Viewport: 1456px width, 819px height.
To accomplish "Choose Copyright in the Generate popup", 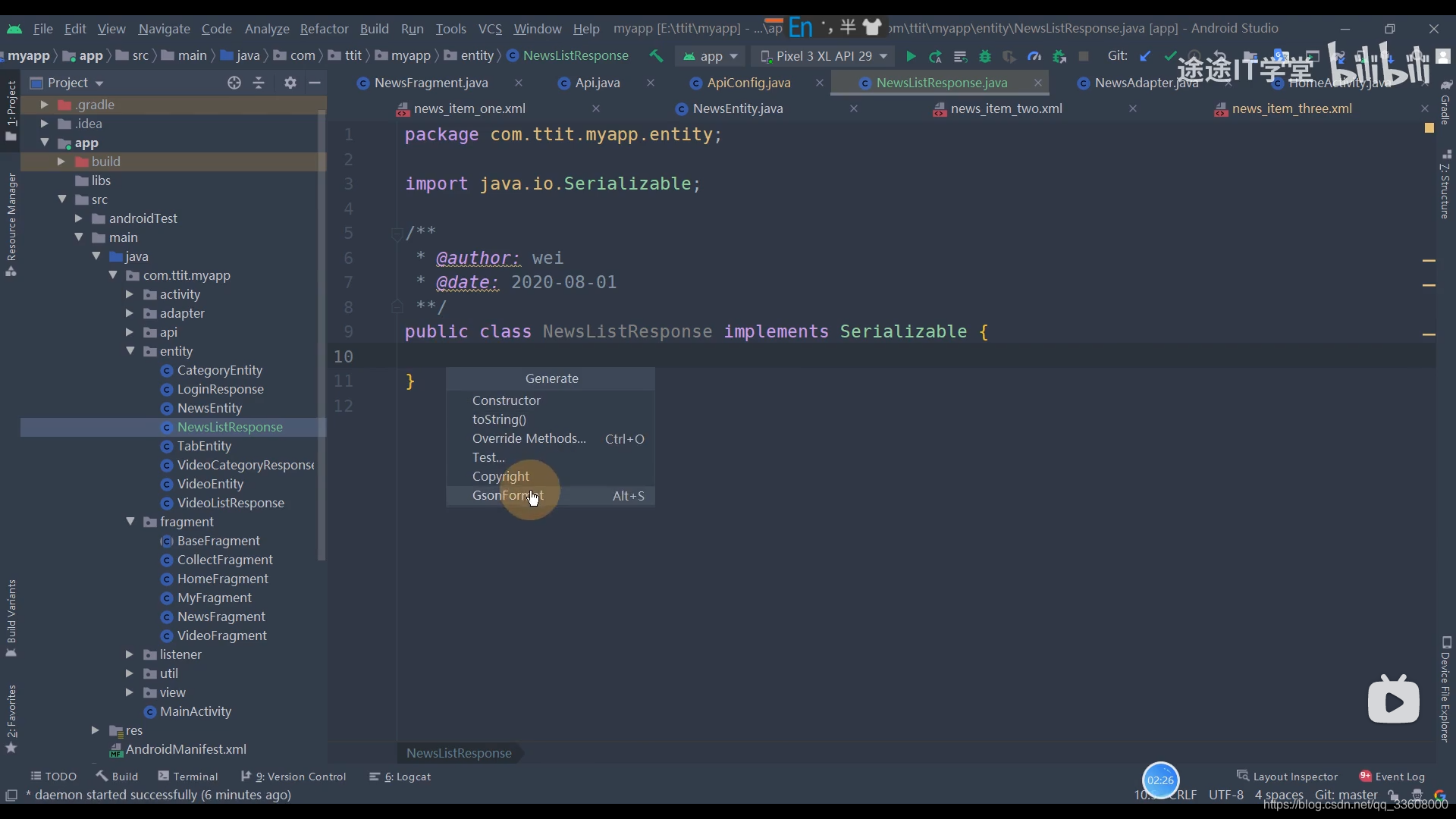I will click(551, 476).
